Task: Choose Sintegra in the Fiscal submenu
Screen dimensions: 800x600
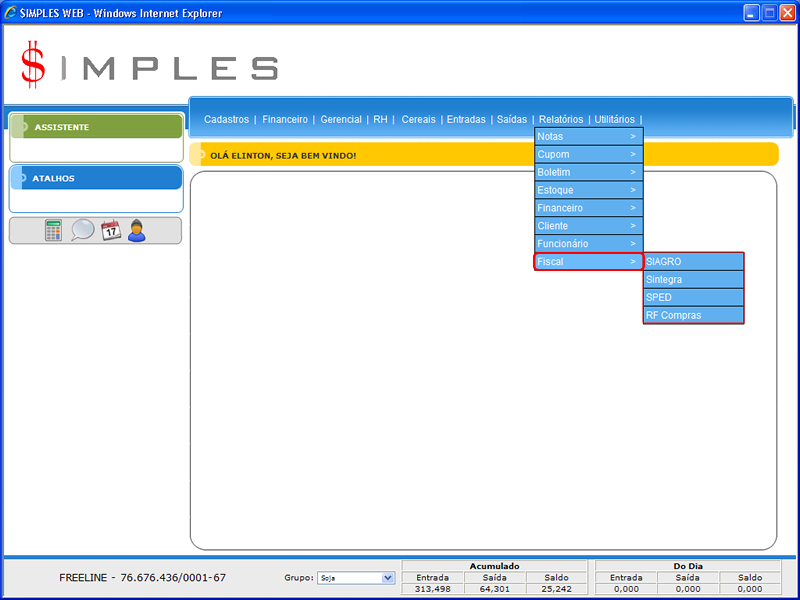Action: click(x=693, y=280)
